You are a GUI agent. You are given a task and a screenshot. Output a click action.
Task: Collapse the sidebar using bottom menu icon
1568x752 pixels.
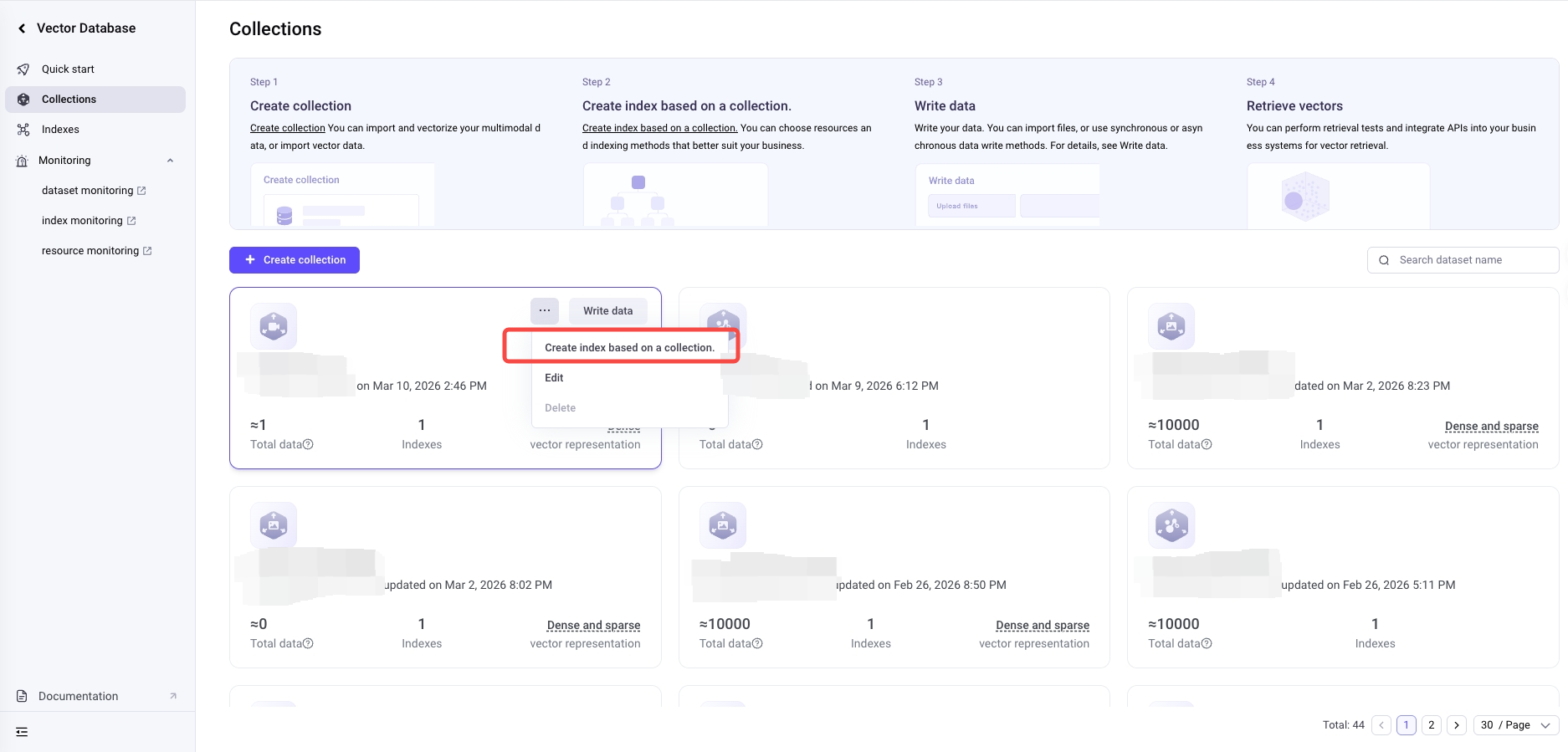coord(22,732)
